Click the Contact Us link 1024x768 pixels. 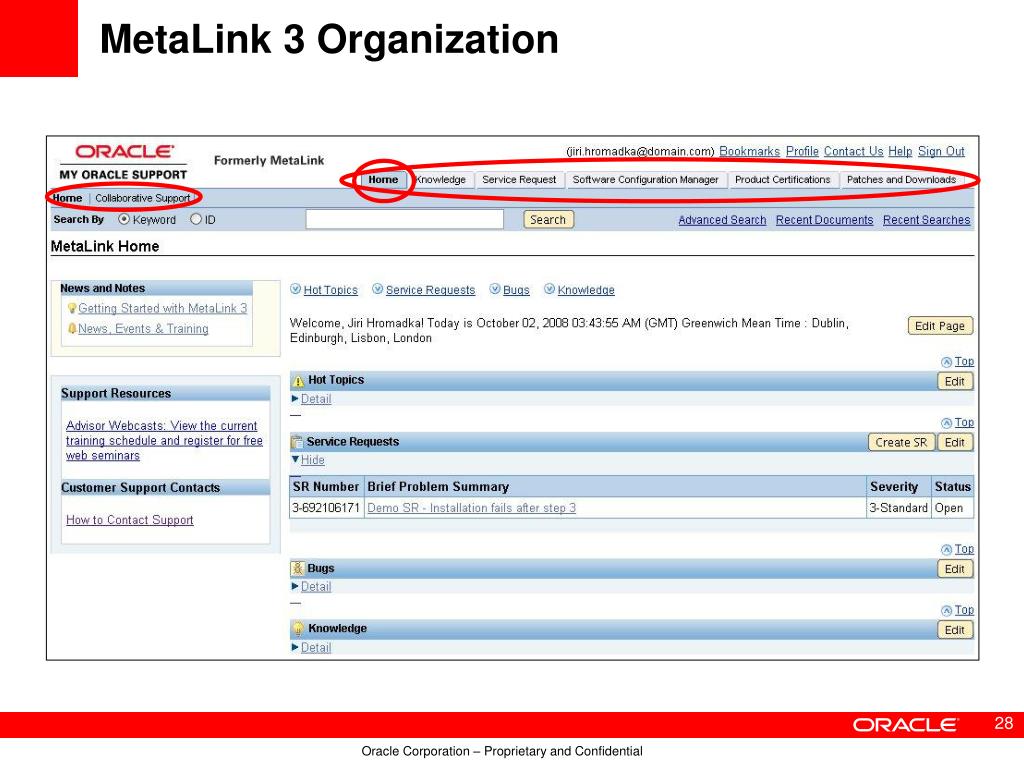coord(854,152)
